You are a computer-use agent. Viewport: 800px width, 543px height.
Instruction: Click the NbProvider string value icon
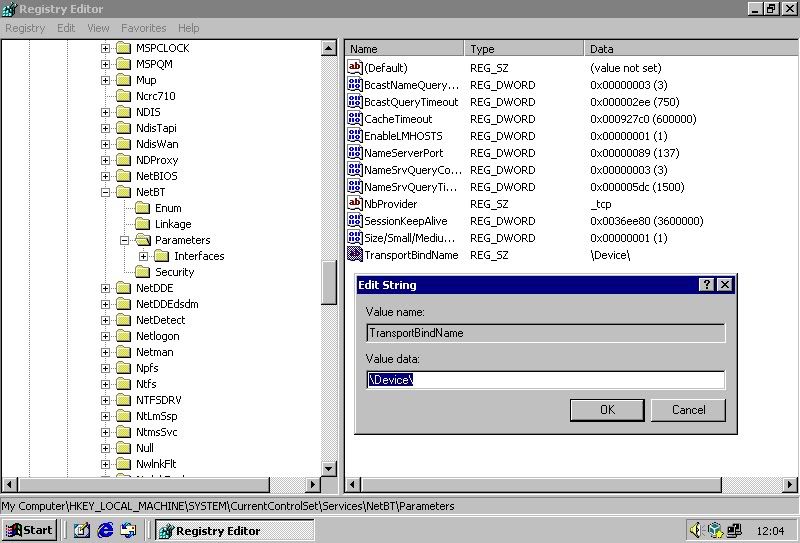pyautogui.click(x=355, y=204)
